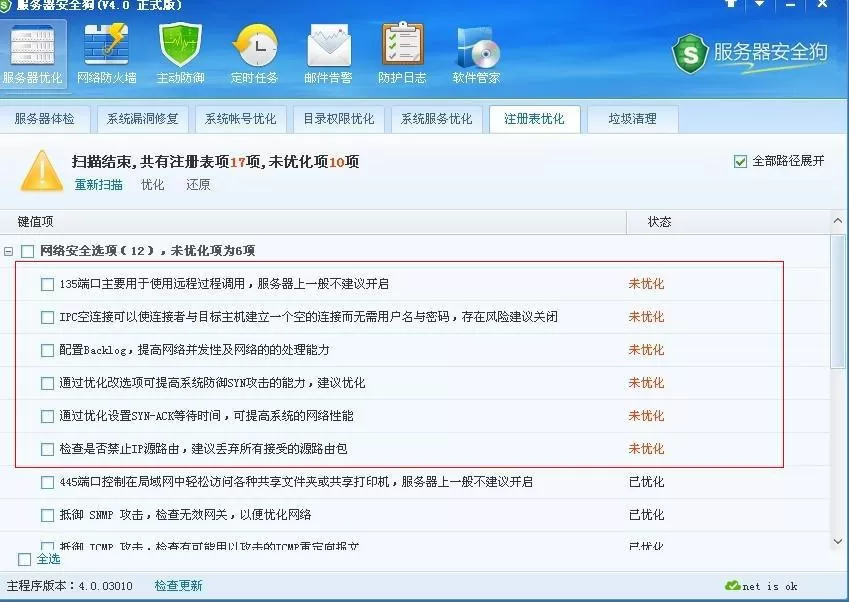Click the 主程序版本 4.0.03010 text

pos(69,586)
